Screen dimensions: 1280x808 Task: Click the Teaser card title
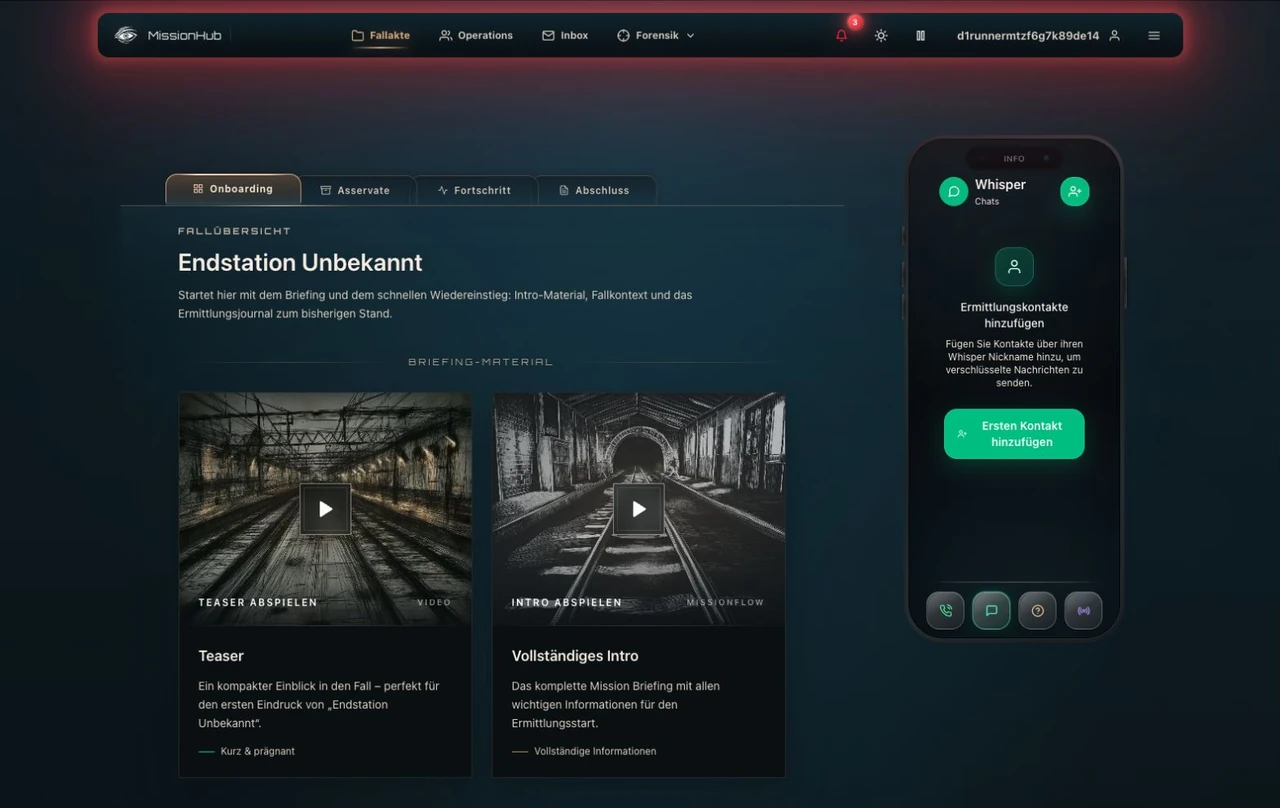click(221, 656)
